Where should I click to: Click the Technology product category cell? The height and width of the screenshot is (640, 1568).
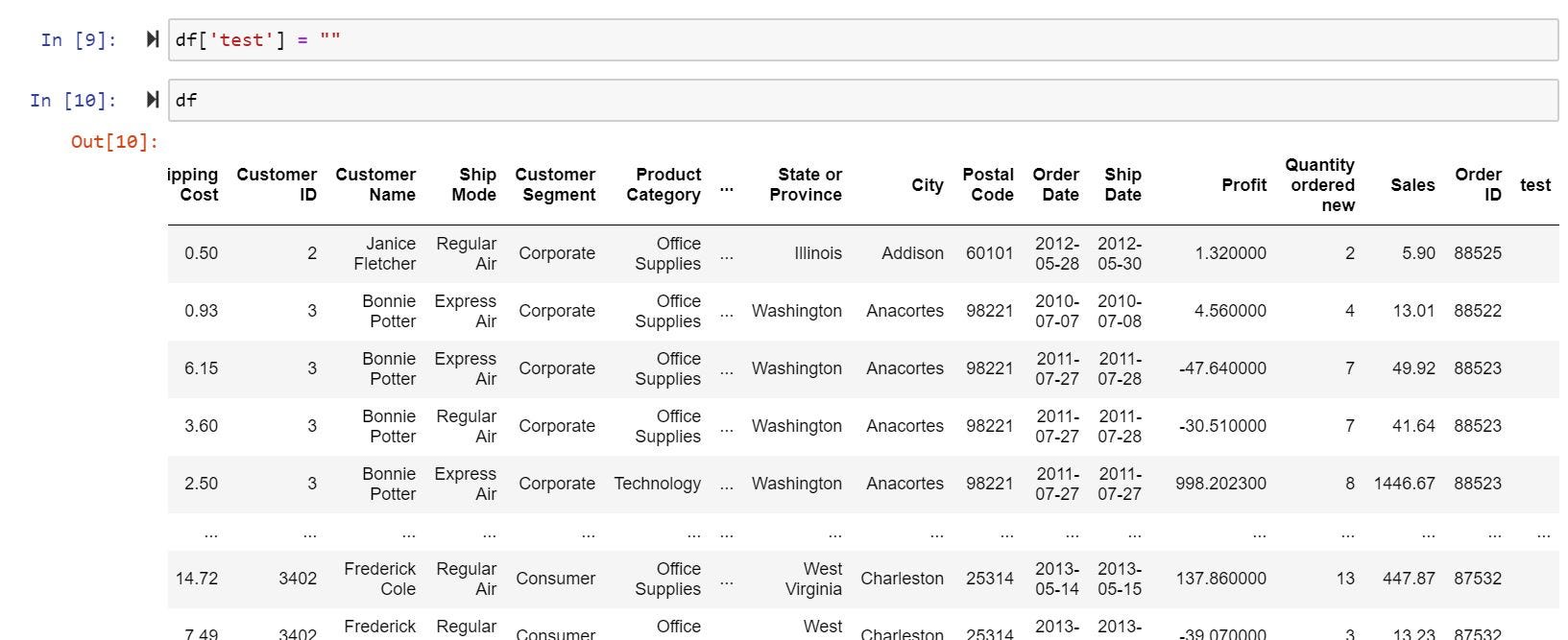click(658, 484)
